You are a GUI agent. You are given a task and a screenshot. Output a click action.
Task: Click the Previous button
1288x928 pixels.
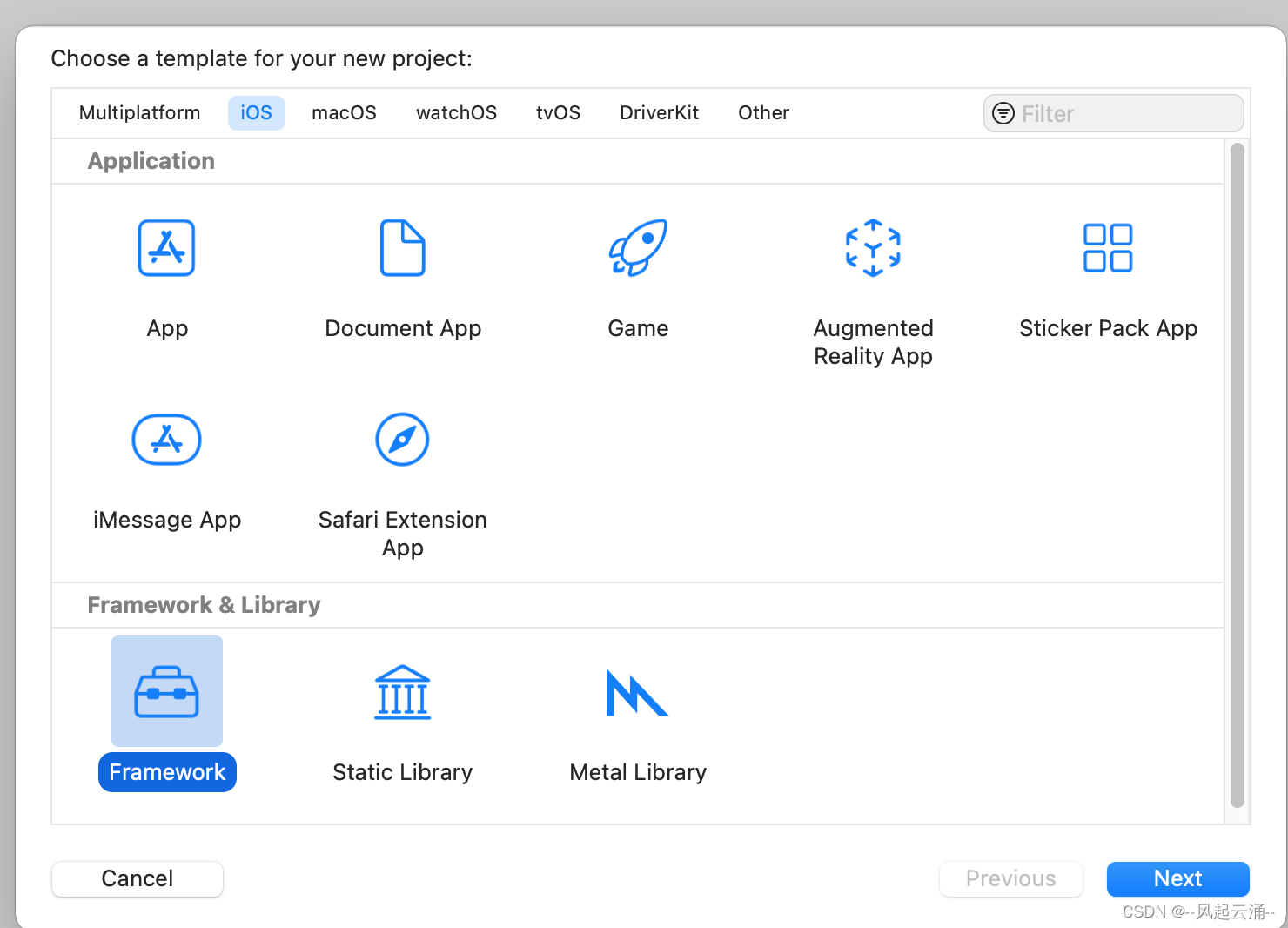(x=1010, y=878)
